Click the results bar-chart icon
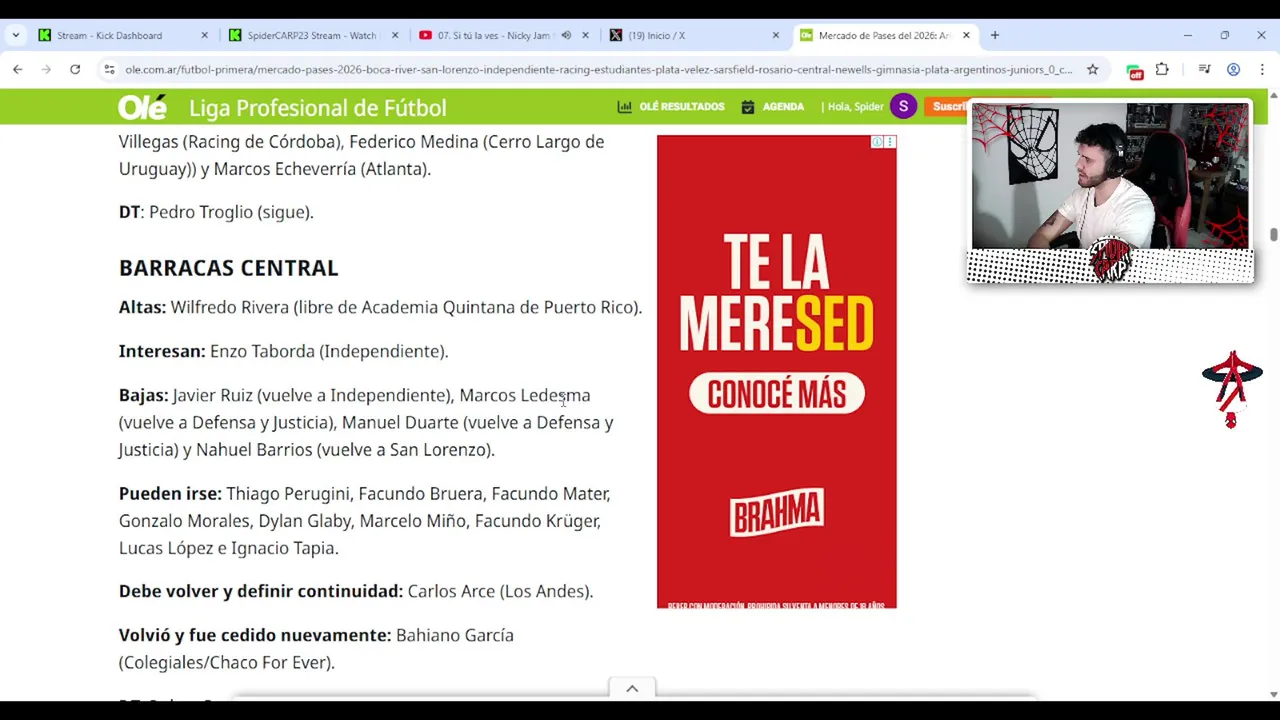The height and width of the screenshot is (720, 1280). point(624,106)
